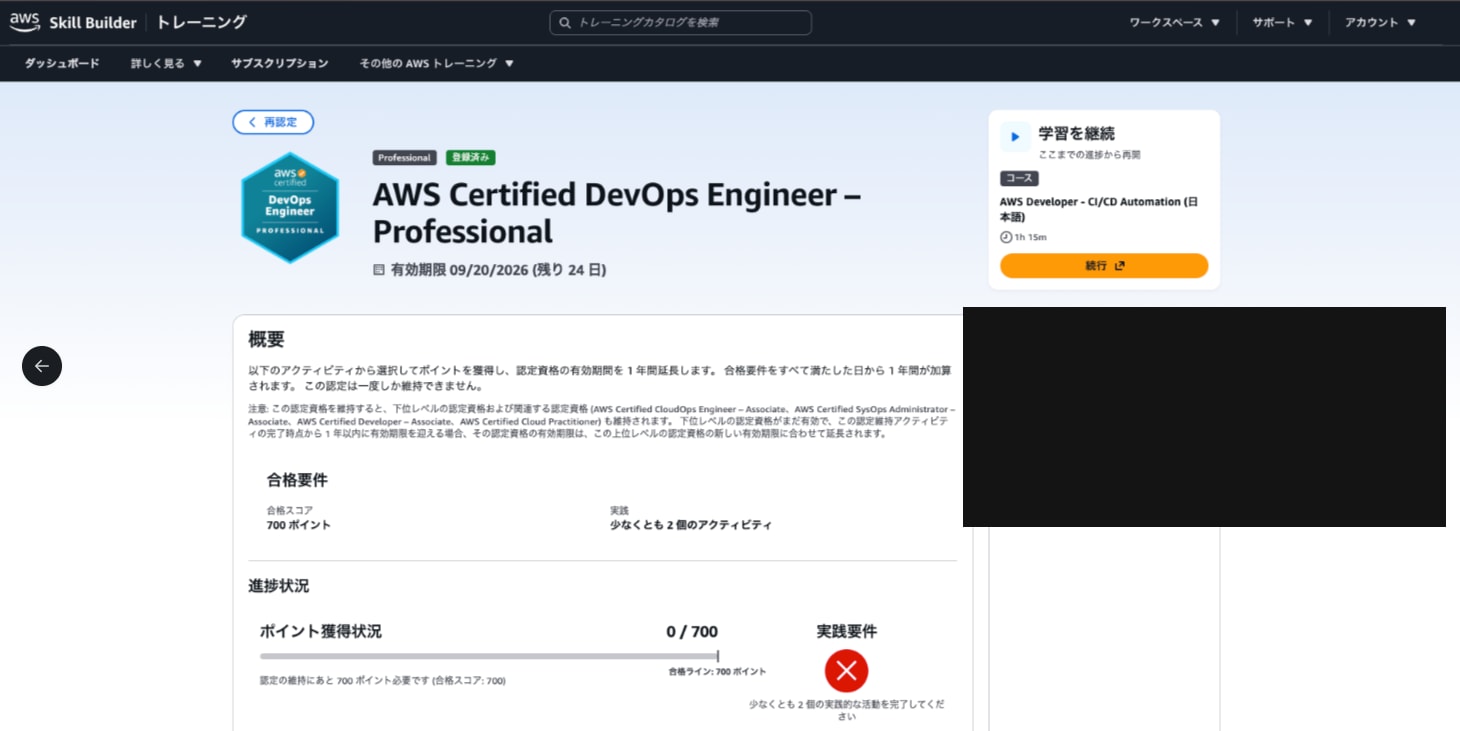Viewport: 1460px width, 731px height.
Task: Click the 概要 section heading
Action: 266,340
